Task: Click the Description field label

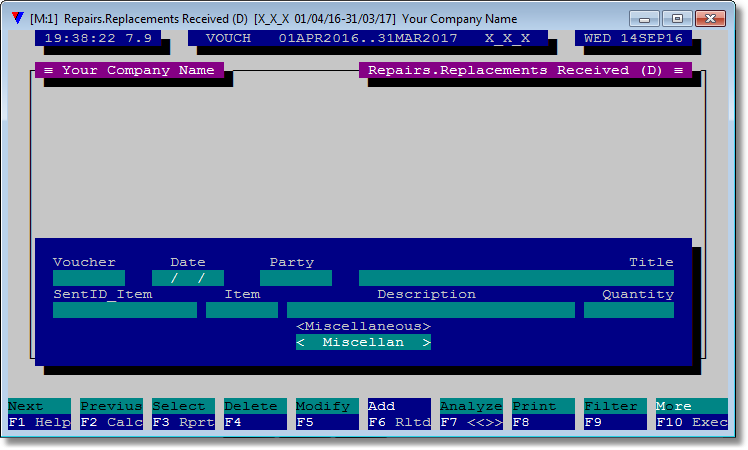Action: (426, 294)
